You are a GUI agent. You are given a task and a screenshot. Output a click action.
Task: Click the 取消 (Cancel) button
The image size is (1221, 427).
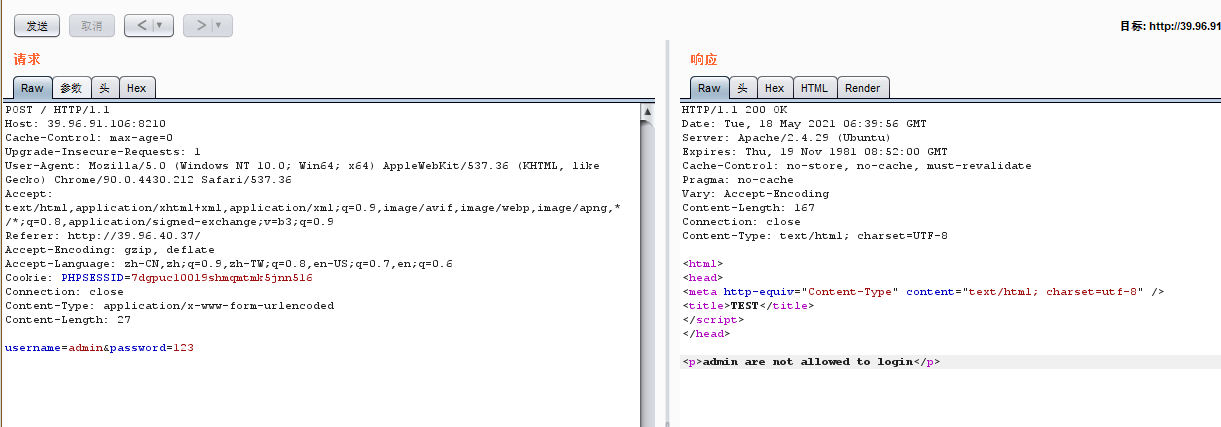[x=91, y=25]
